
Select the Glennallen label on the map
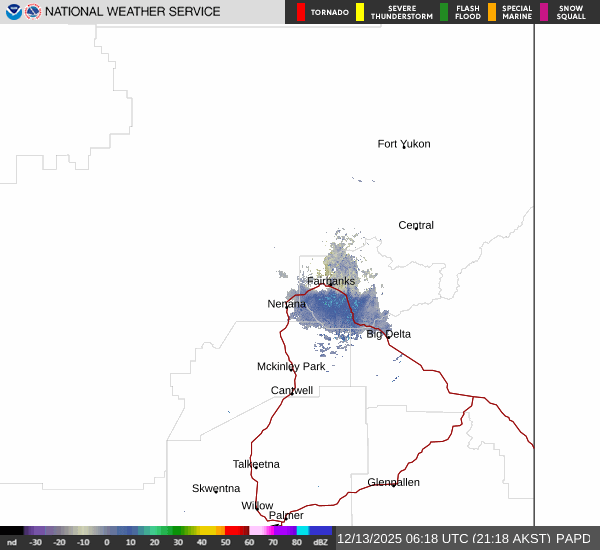[393, 482]
